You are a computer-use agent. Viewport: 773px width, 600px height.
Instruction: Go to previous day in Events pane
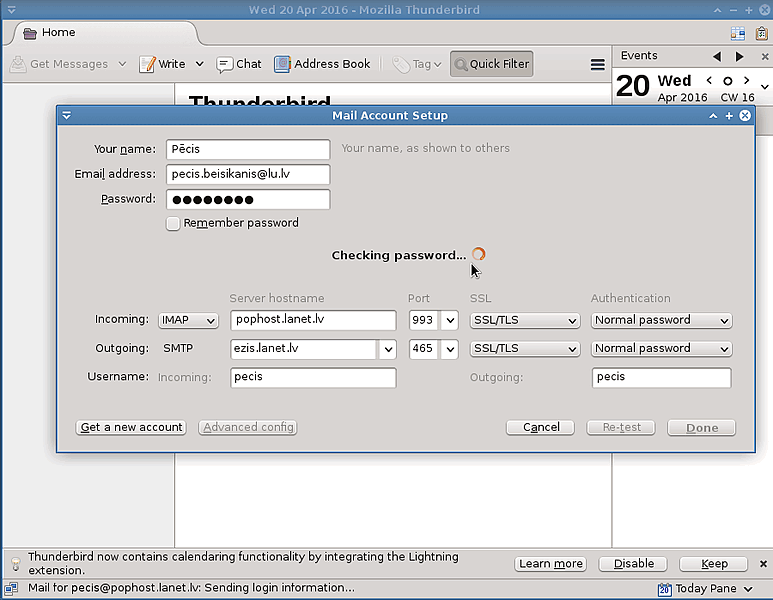717,57
